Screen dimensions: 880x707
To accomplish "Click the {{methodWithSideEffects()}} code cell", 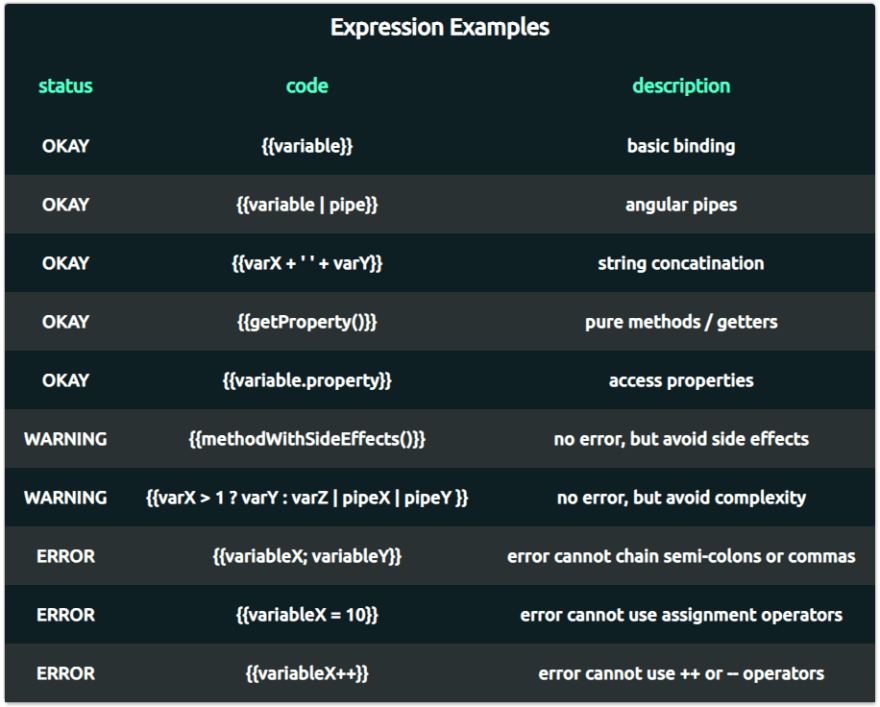I will (307, 439).
